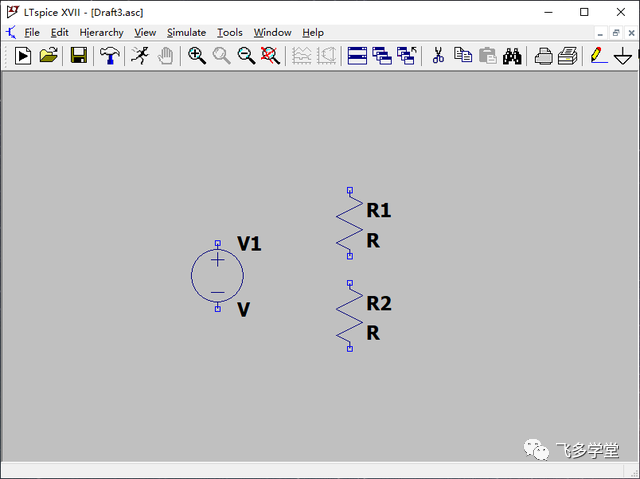Click the value R under R1
This screenshot has height=479, width=640.
click(373, 241)
